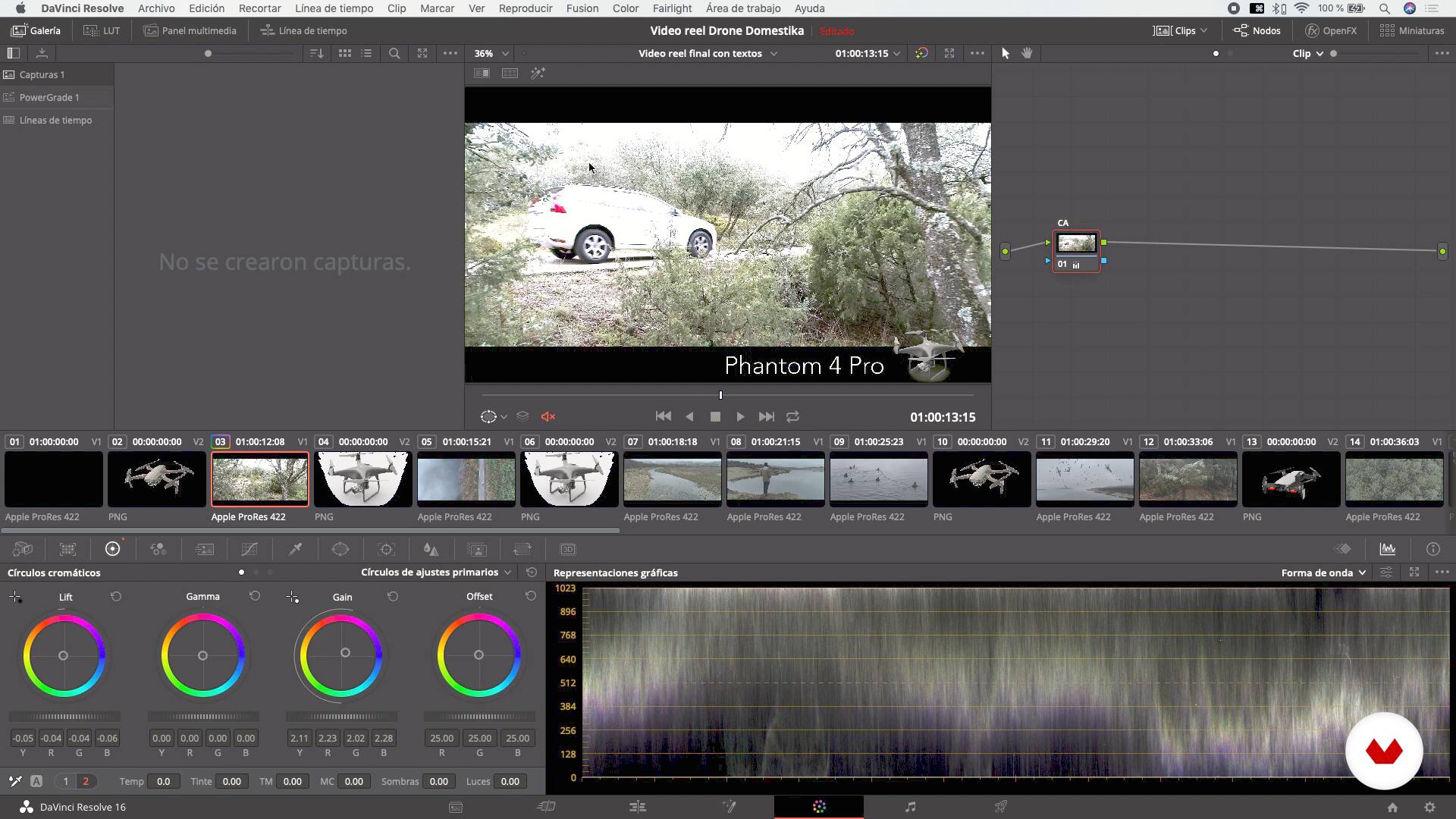The image size is (1456, 819).
Task: Open the Reproducir menu
Action: (526, 8)
